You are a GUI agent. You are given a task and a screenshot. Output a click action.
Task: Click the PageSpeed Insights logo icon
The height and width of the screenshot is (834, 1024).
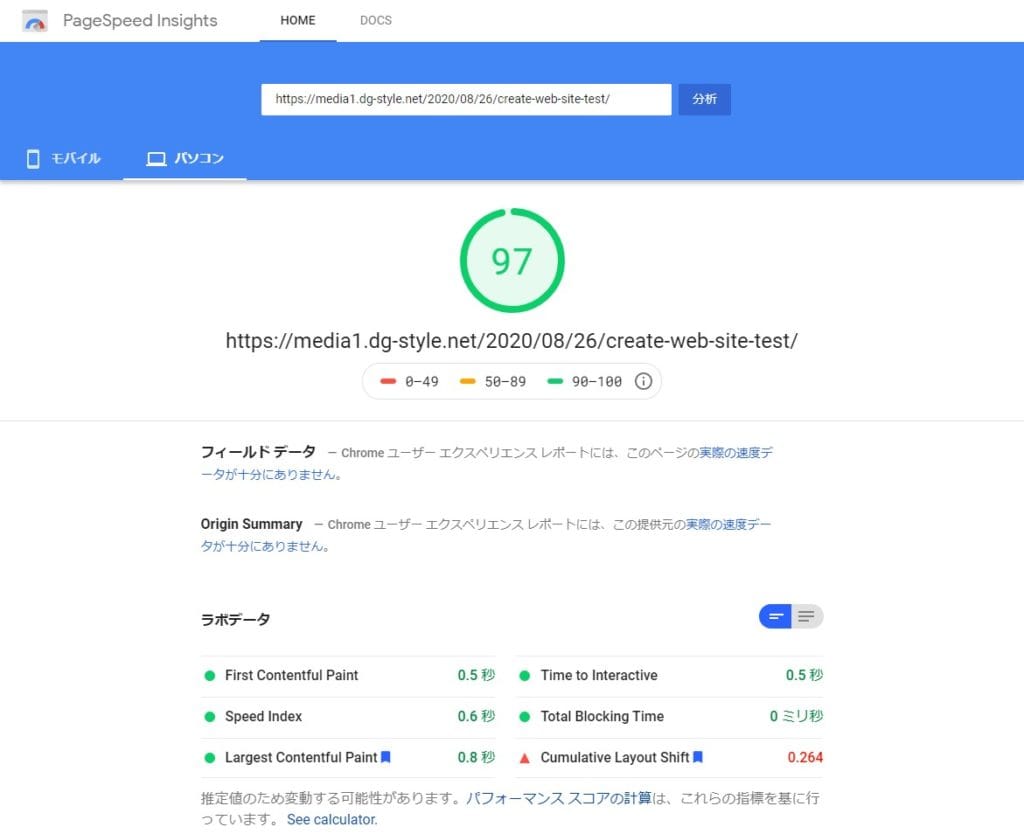point(35,21)
